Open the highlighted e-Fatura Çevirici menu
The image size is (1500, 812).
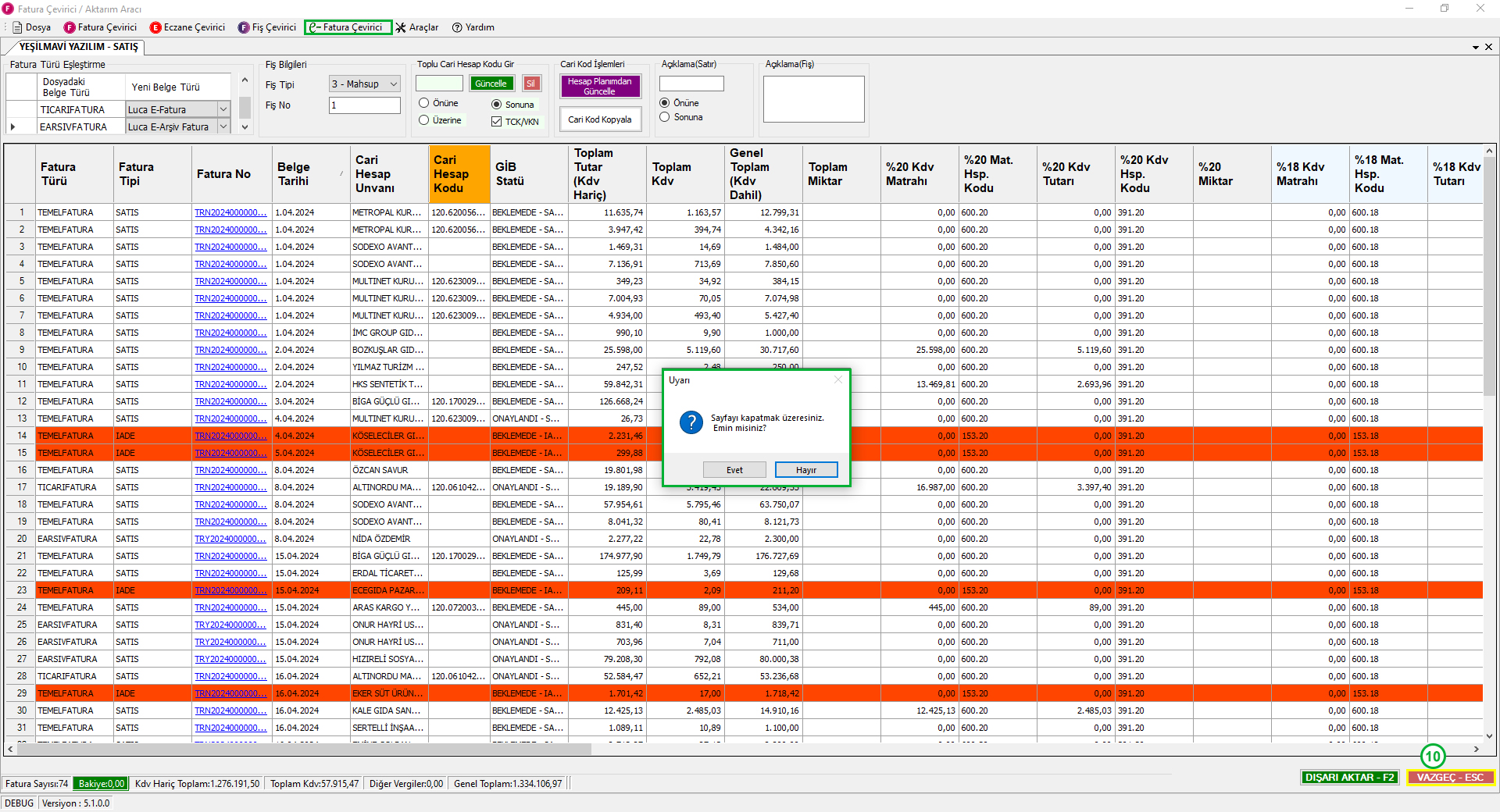coord(348,27)
